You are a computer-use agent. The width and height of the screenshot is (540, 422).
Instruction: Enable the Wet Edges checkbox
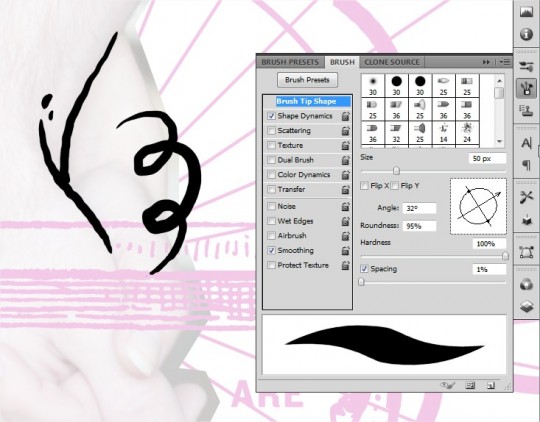point(271,221)
